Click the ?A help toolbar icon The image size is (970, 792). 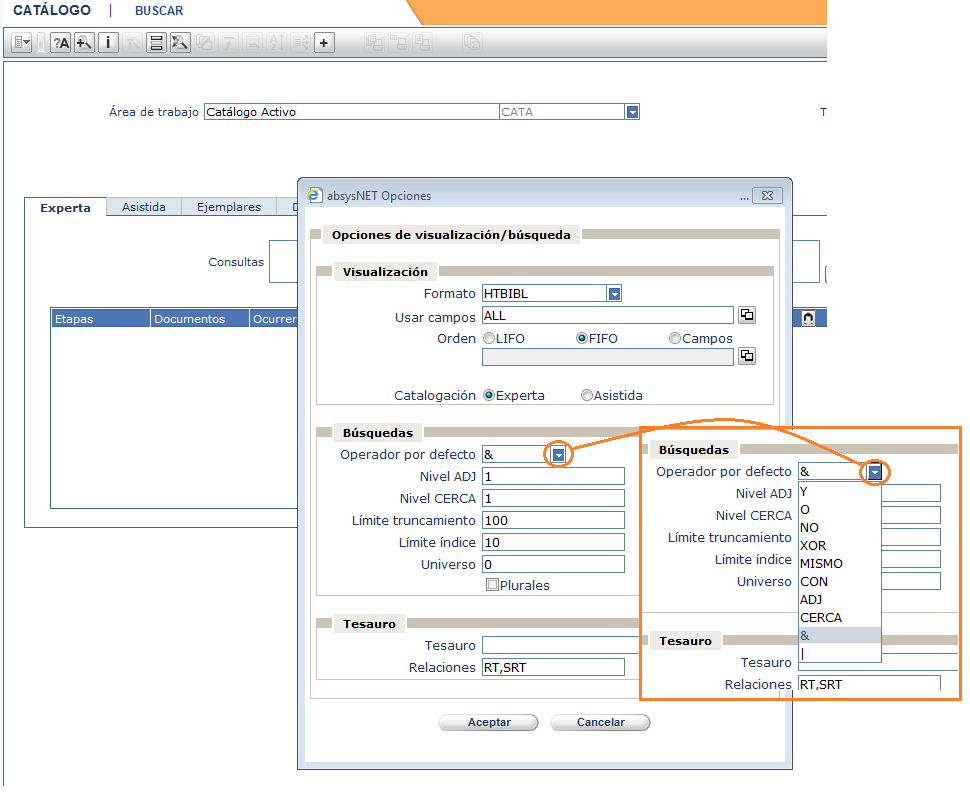(x=60, y=43)
